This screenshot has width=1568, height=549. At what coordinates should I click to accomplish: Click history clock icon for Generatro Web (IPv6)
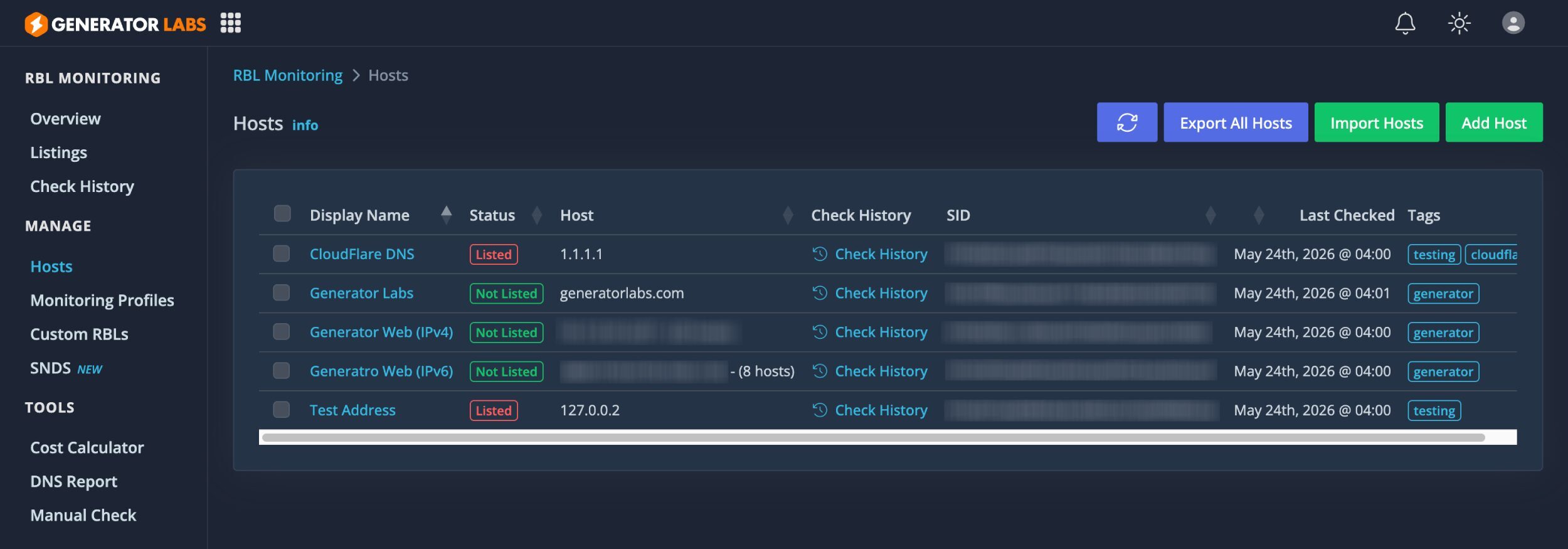[820, 371]
